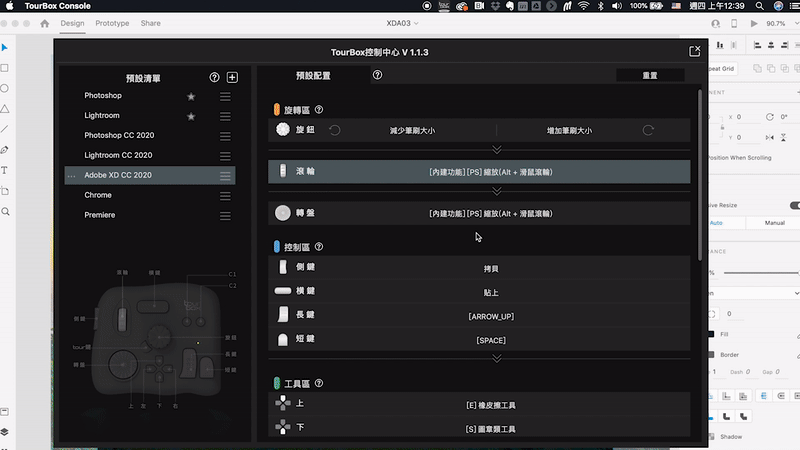The image size is (800, 450).
Task: Open the XDA03 document title dropdown
Action: pos(402,23)
